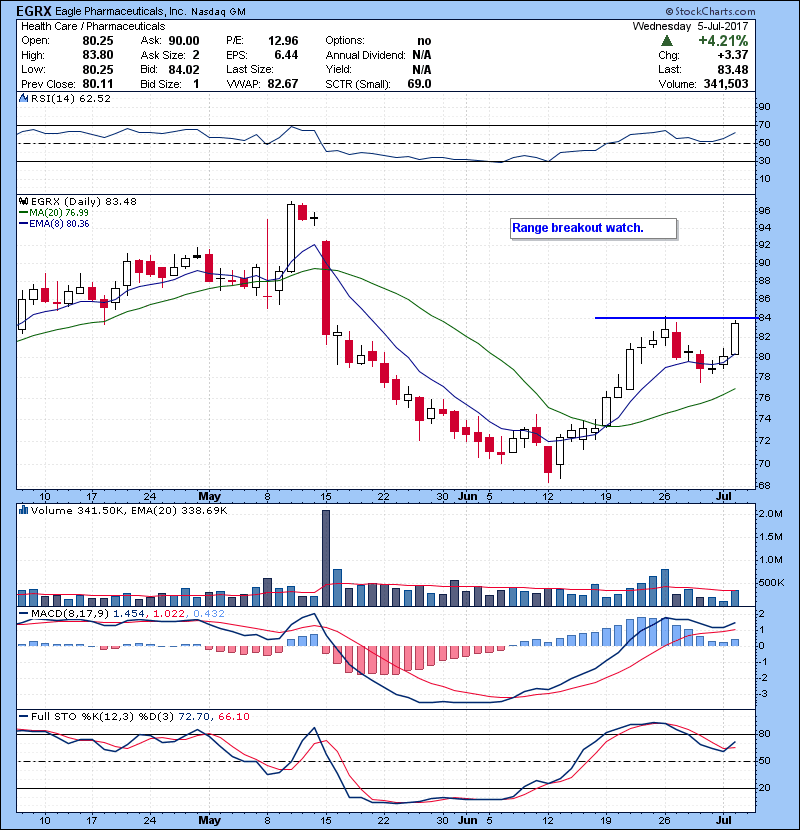Viewport: 800px width, 830px height.
Task: Click the Prev Close value 80.11
Action: coord(98,84)
